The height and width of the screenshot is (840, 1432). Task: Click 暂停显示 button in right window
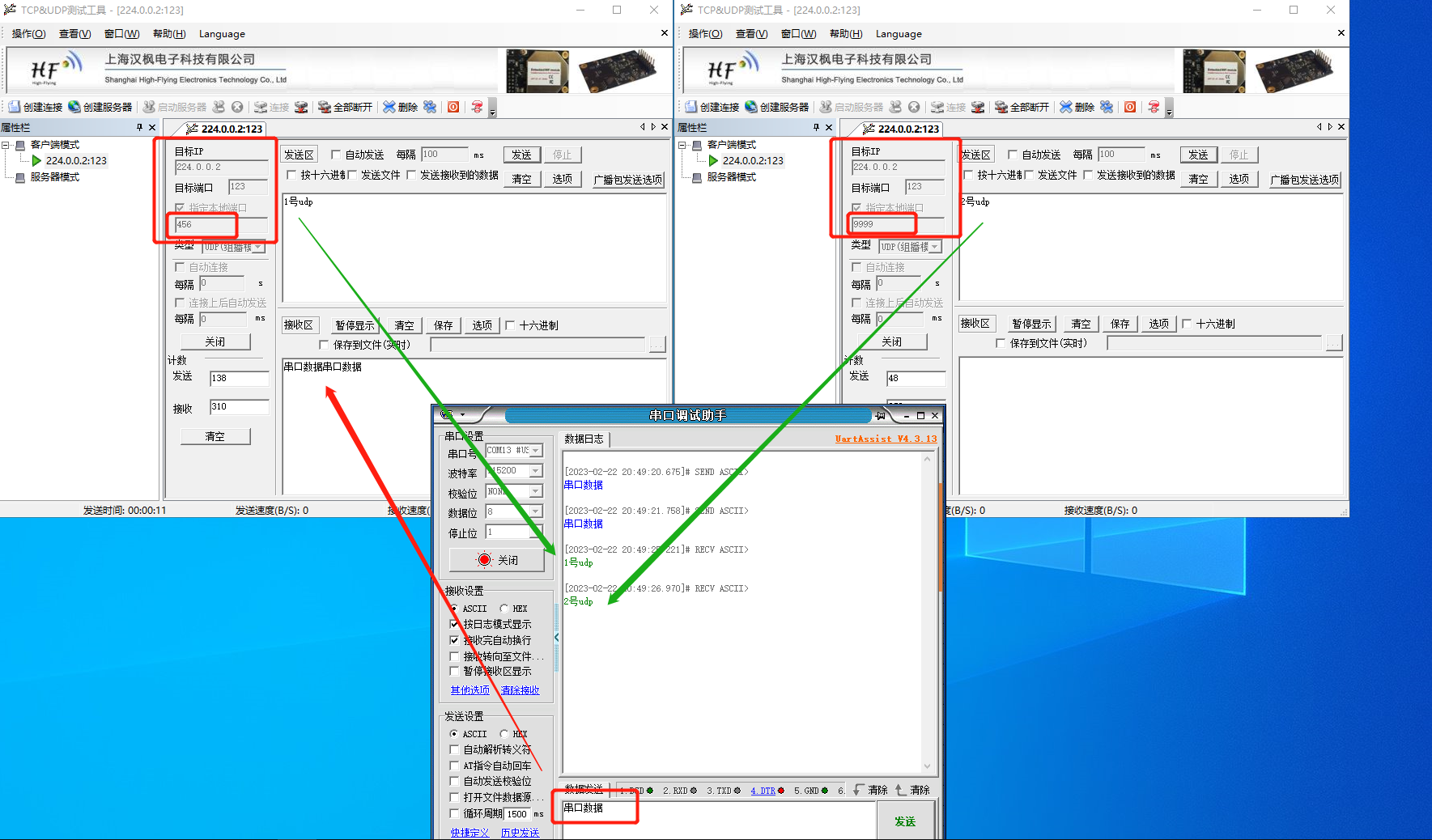1031,324
